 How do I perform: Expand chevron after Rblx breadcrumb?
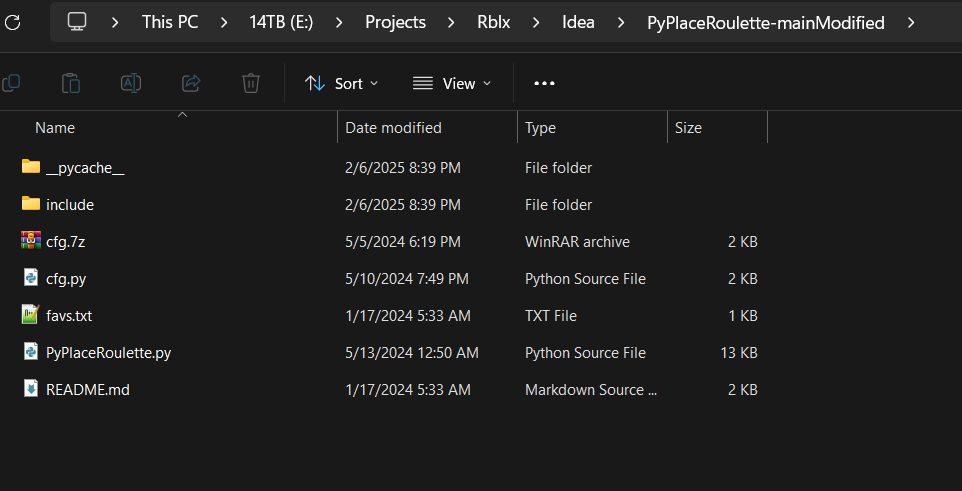[x=536, y=23]
